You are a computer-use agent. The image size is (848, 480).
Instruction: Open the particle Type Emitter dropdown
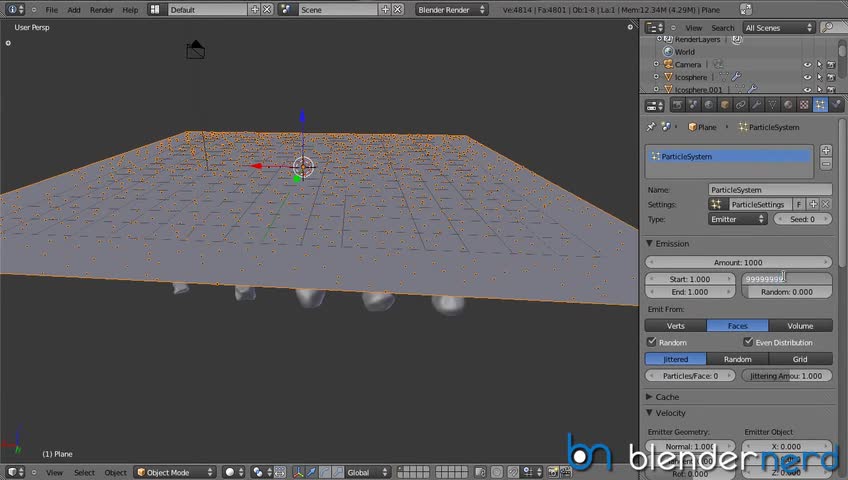tap(738, 219)
